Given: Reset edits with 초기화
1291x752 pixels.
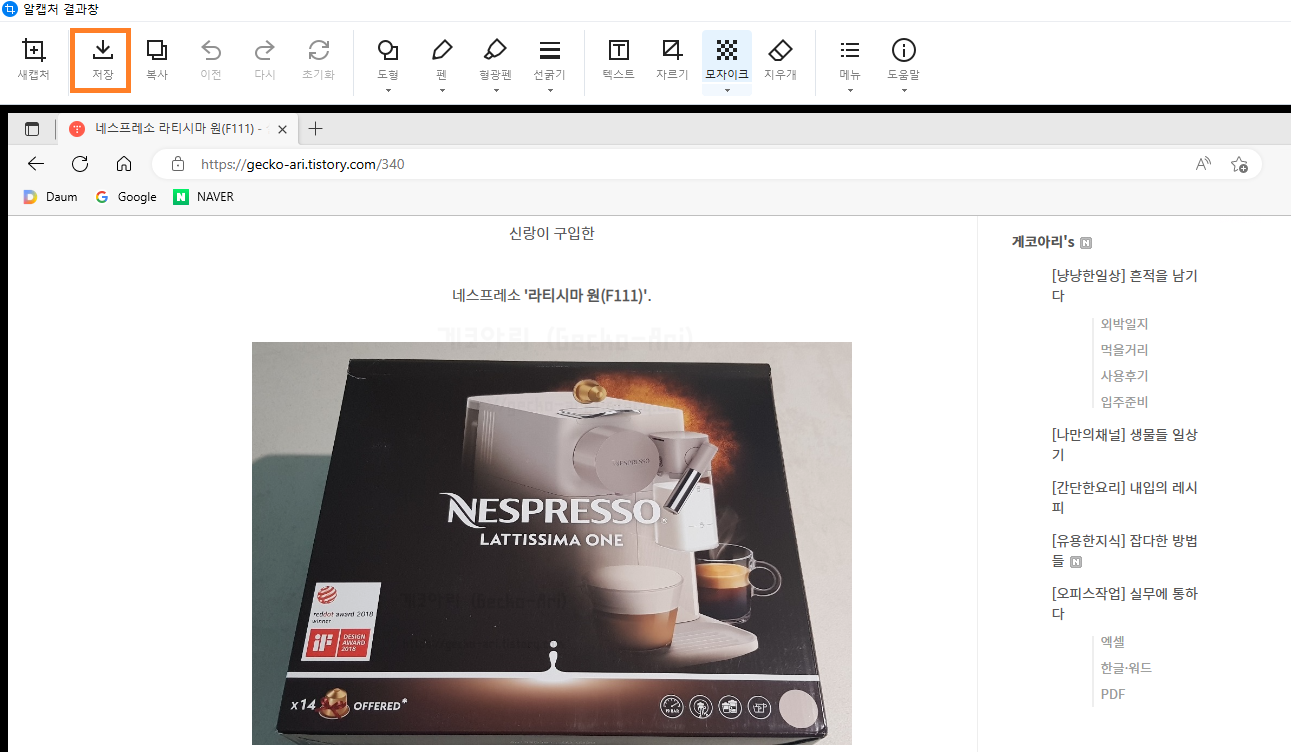Looking at the screenshot, I should coord(318,60).
